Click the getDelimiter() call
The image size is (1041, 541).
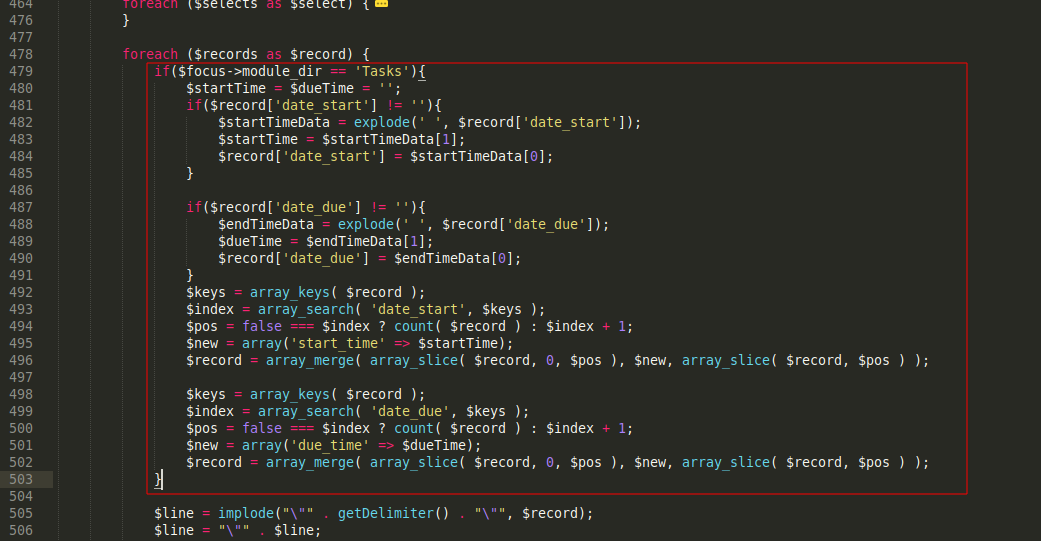(394, 513)
